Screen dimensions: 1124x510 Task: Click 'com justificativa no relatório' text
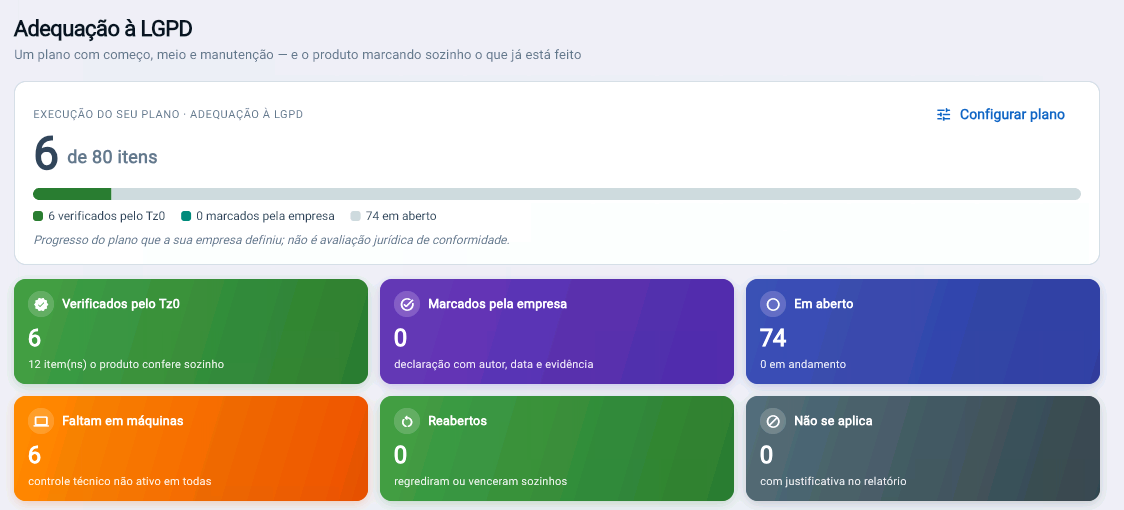[833, 481]
